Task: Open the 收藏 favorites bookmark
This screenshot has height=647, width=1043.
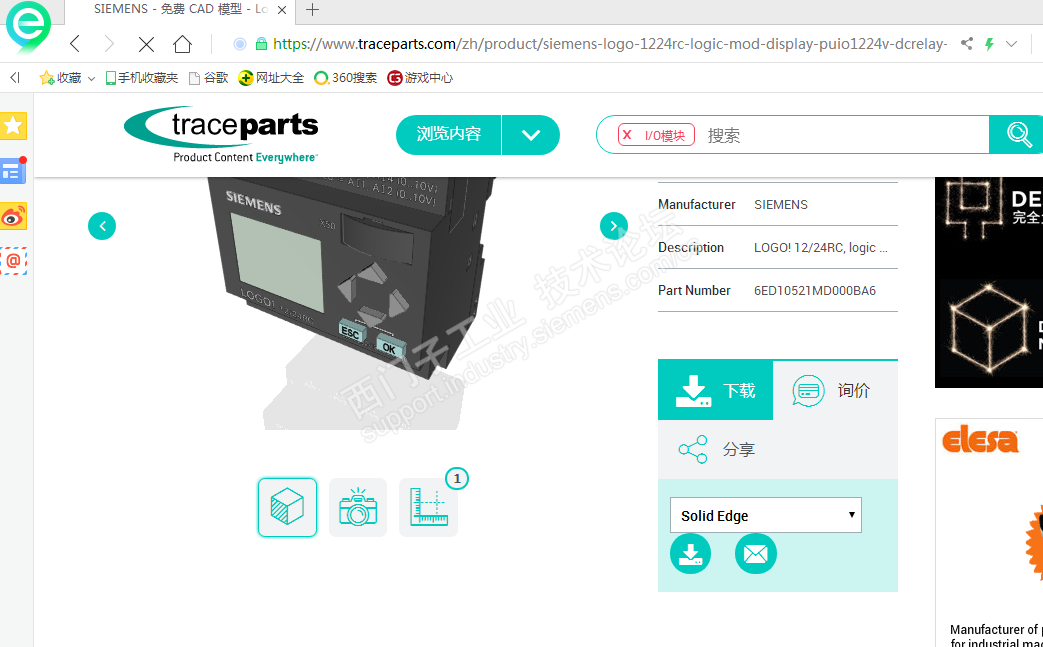Action: [x=61, y=78]
